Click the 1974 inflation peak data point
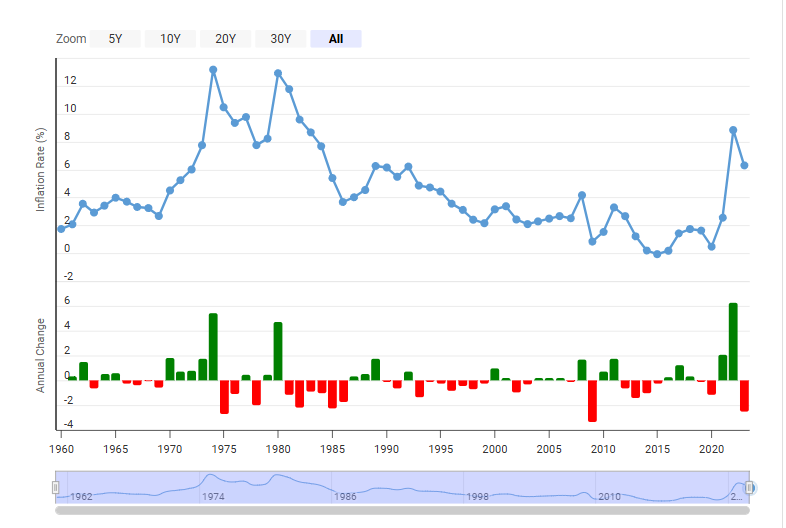 pos(213,70)
